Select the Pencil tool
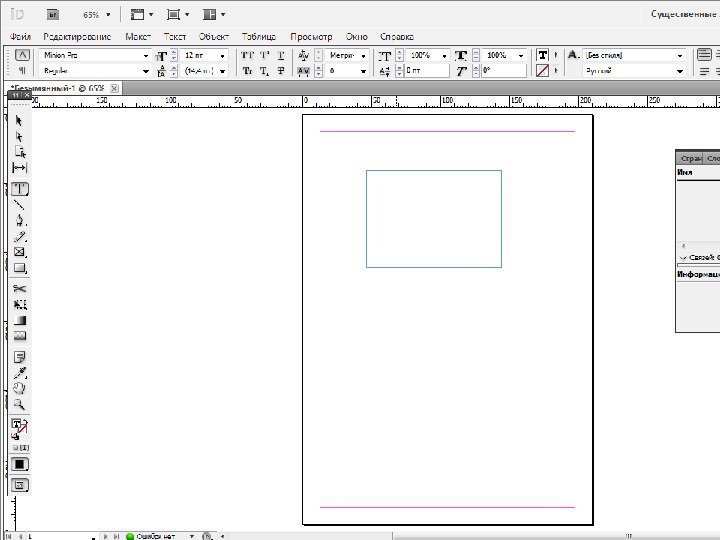This screenshot has width=720, height=540. (19, 236)
